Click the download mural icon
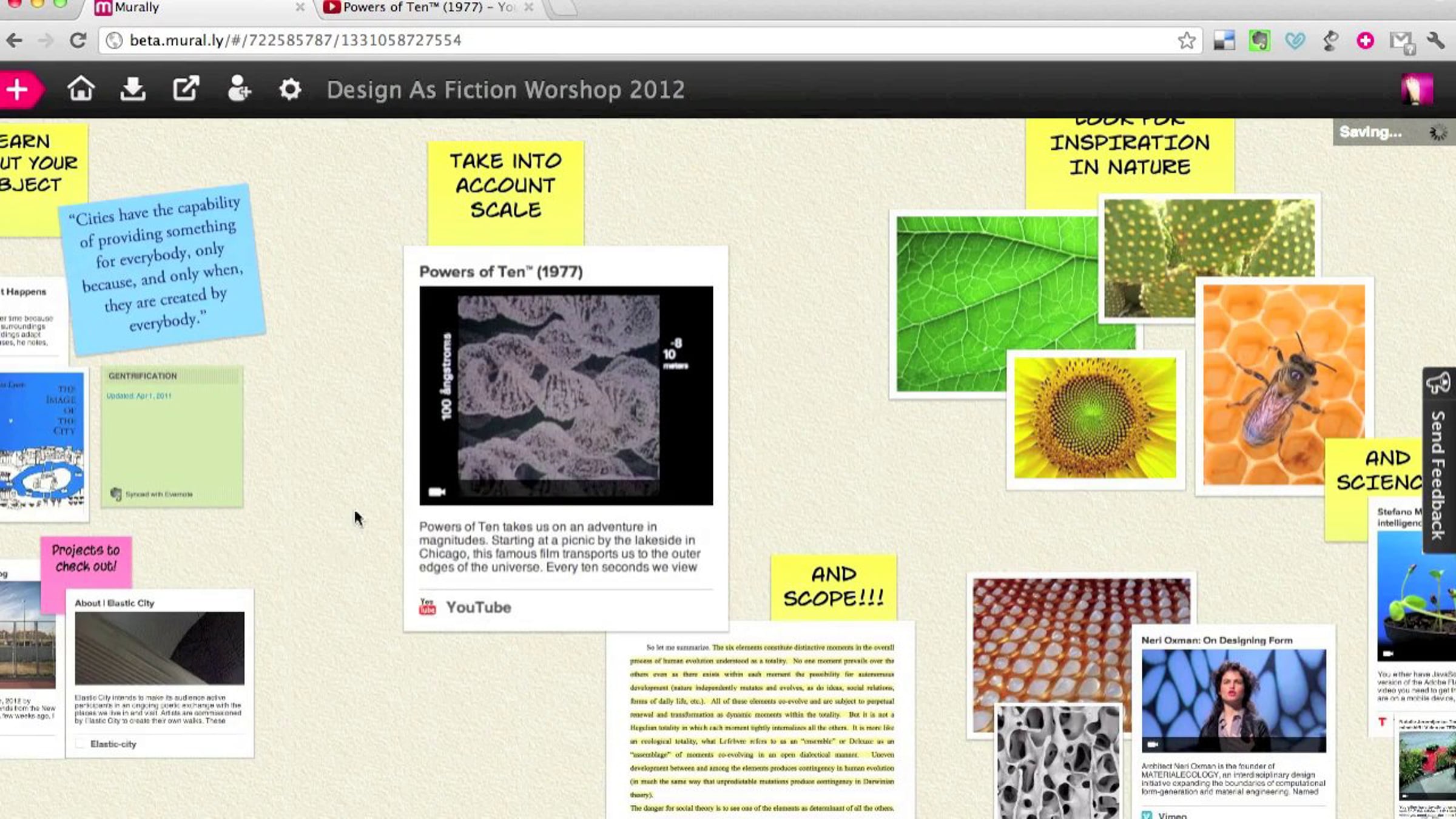1456x819 pixels. point(132,89)
